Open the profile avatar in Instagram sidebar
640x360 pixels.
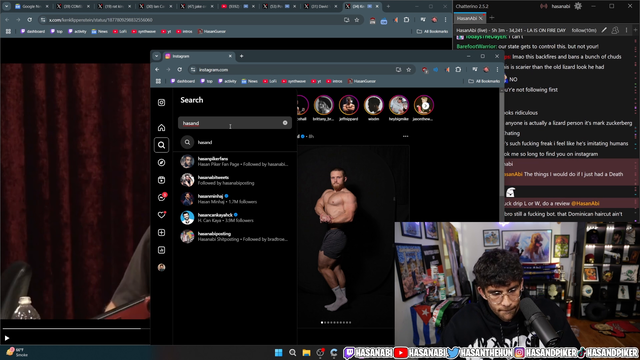point(161,267)
